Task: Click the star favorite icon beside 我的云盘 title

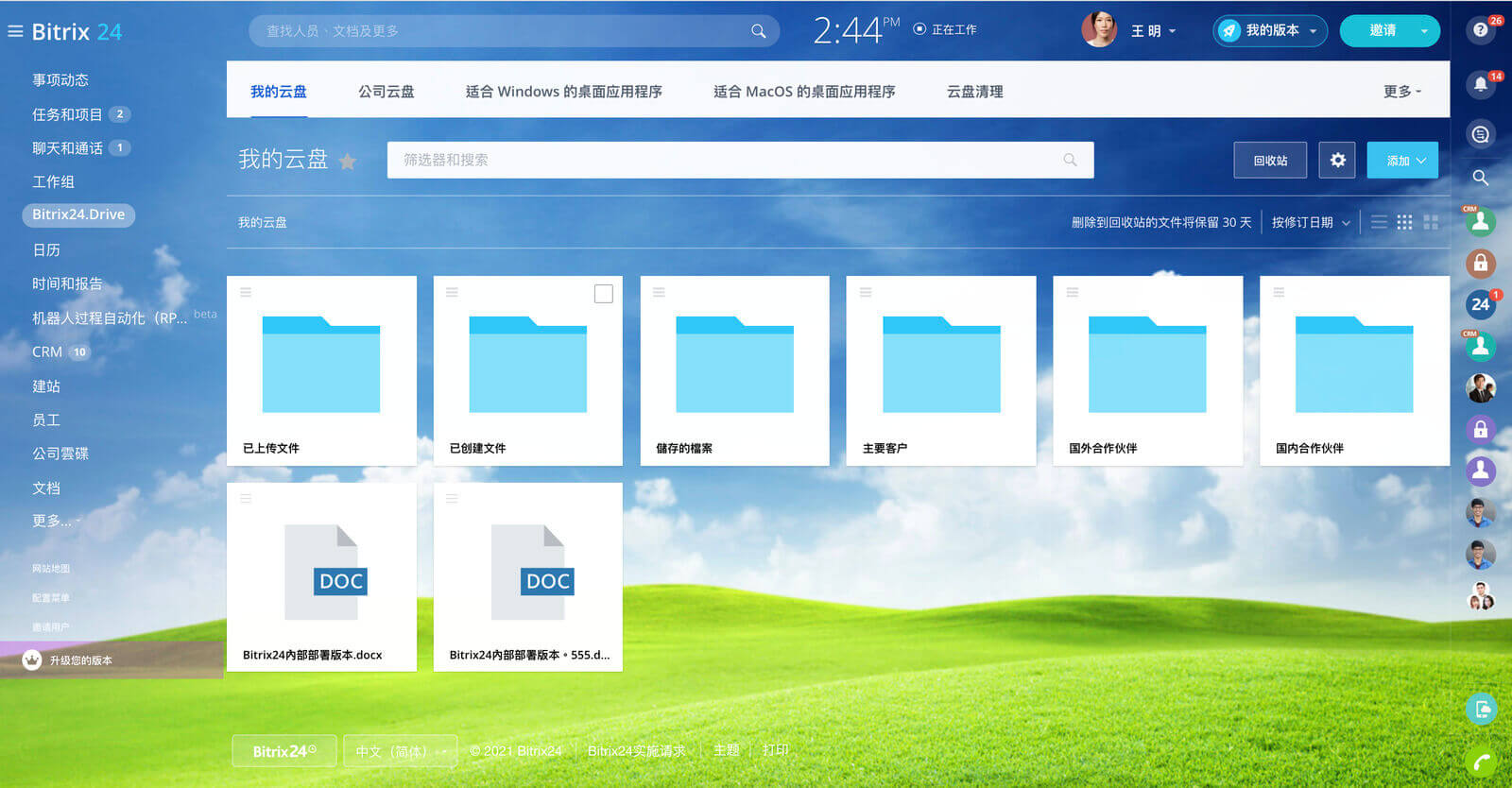Action: (348, 162)
